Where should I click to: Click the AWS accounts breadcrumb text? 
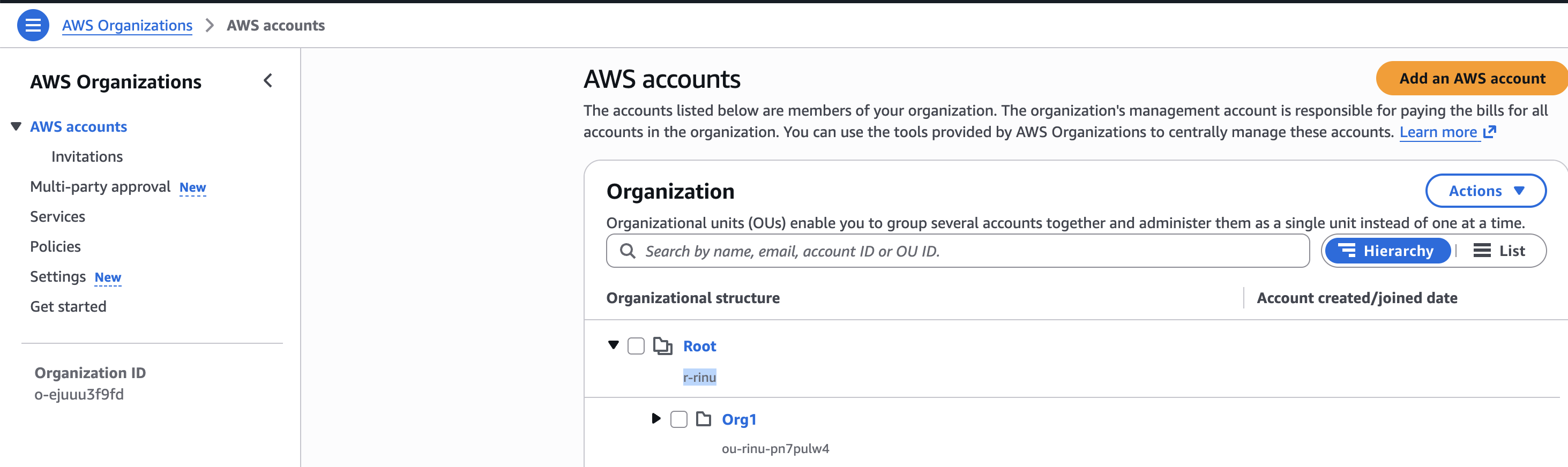coord(276,26)
